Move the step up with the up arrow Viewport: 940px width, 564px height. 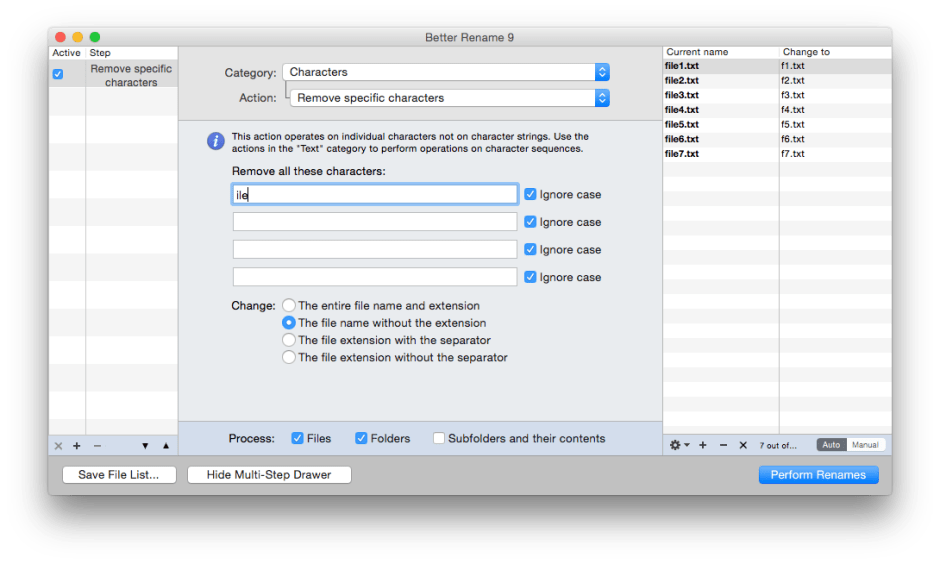[166, 446]
